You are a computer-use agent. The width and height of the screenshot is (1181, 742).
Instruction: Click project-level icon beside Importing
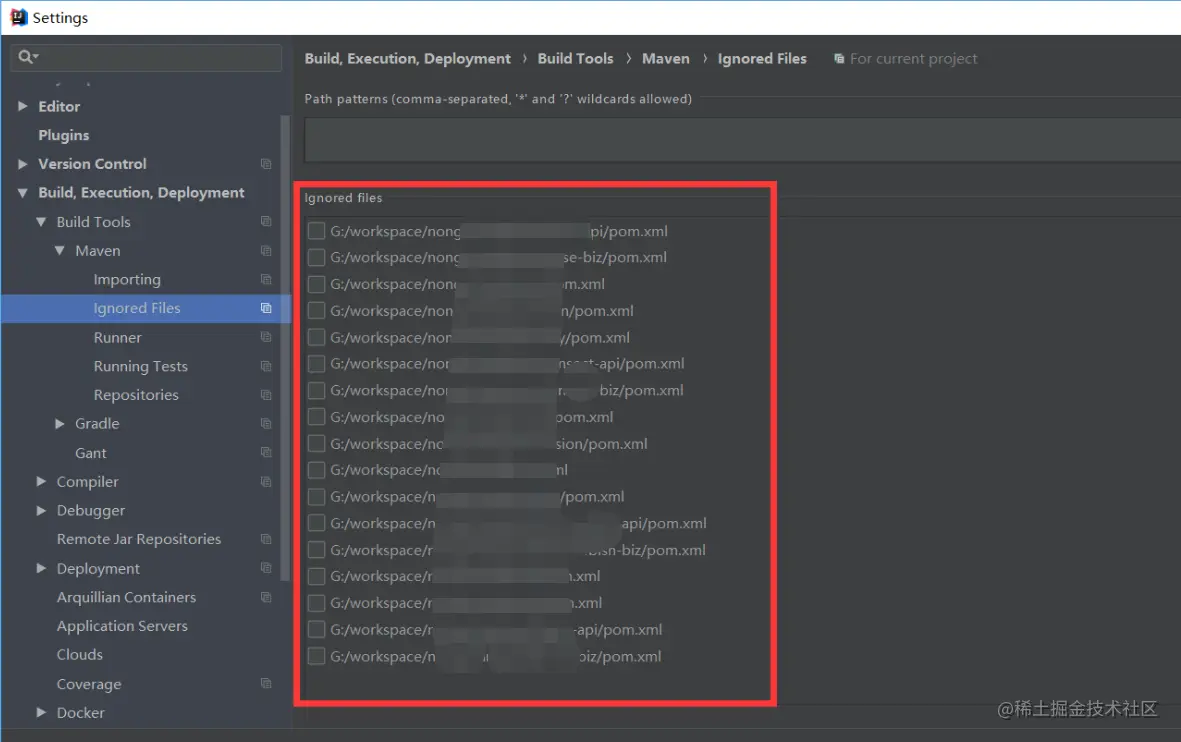[266, 279]
